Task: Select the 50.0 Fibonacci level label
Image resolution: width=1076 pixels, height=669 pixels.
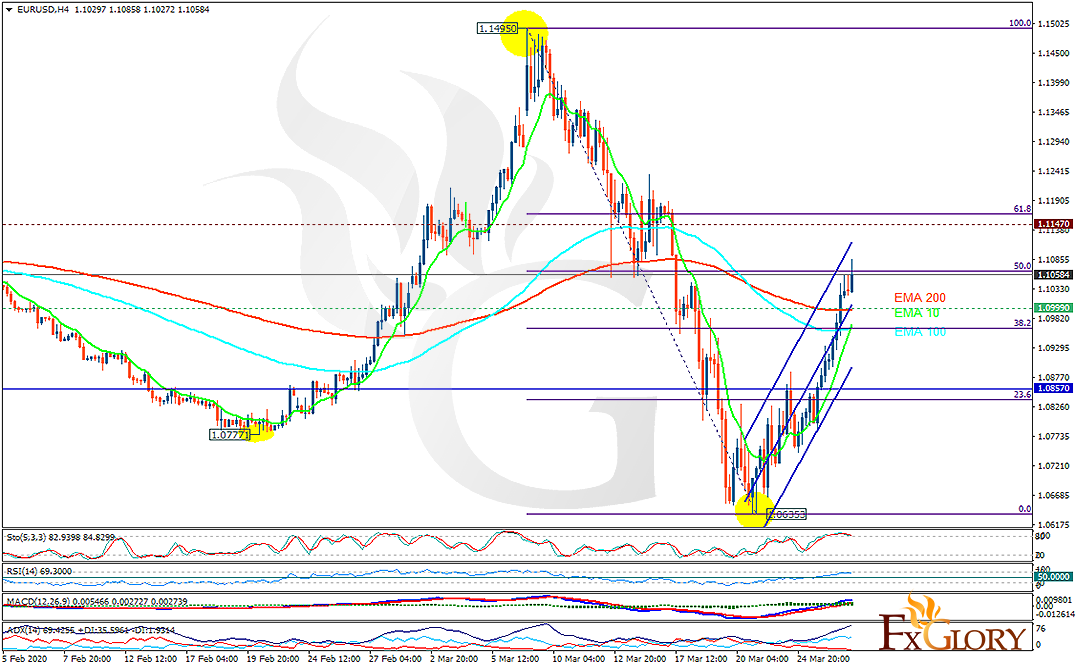Action: point(1022,266)
